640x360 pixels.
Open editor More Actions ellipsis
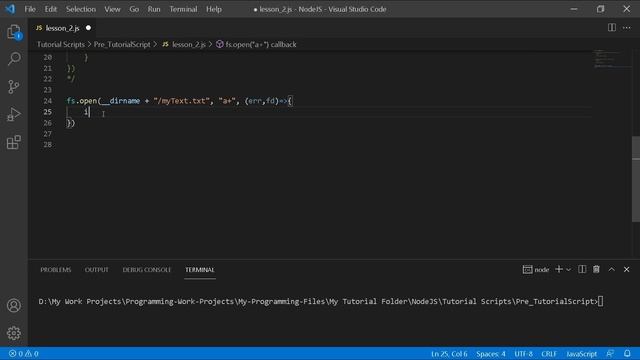tap(627, 28)
